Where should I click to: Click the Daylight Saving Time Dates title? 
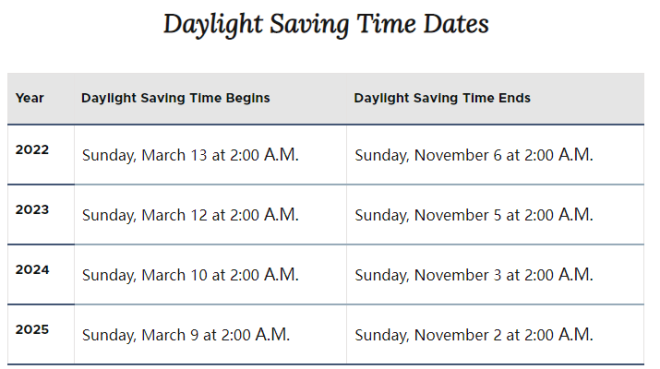pos(326,24)
